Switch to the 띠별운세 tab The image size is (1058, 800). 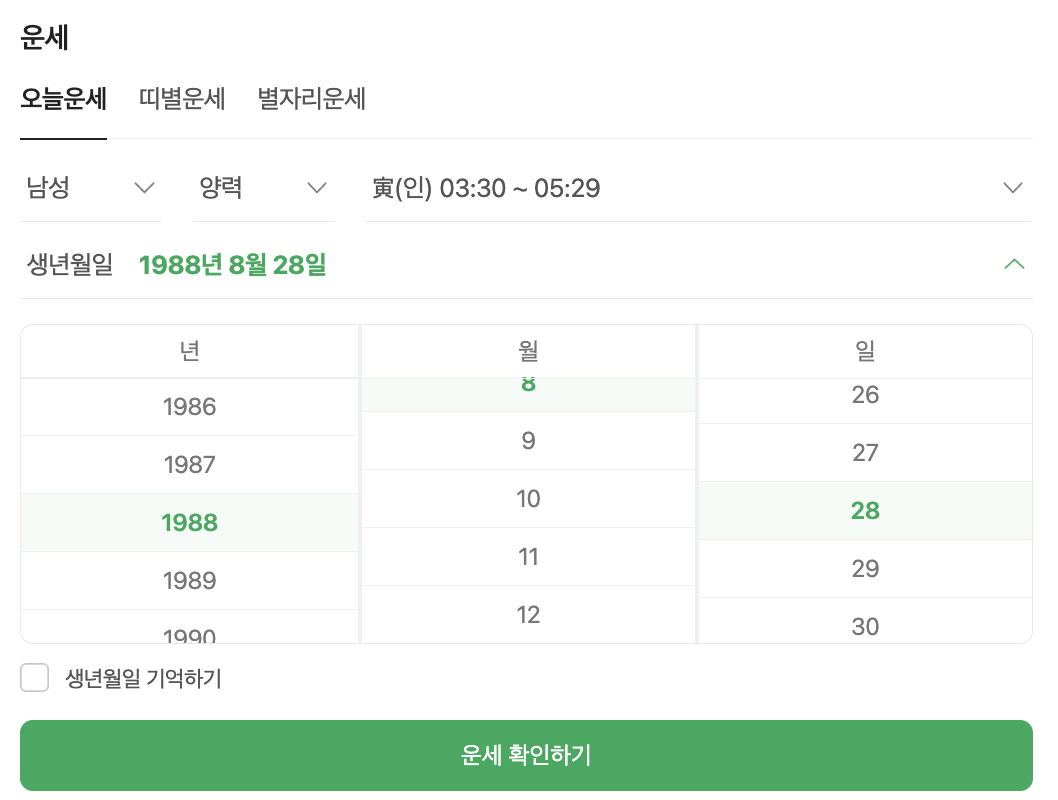click(x=182, y=100)
